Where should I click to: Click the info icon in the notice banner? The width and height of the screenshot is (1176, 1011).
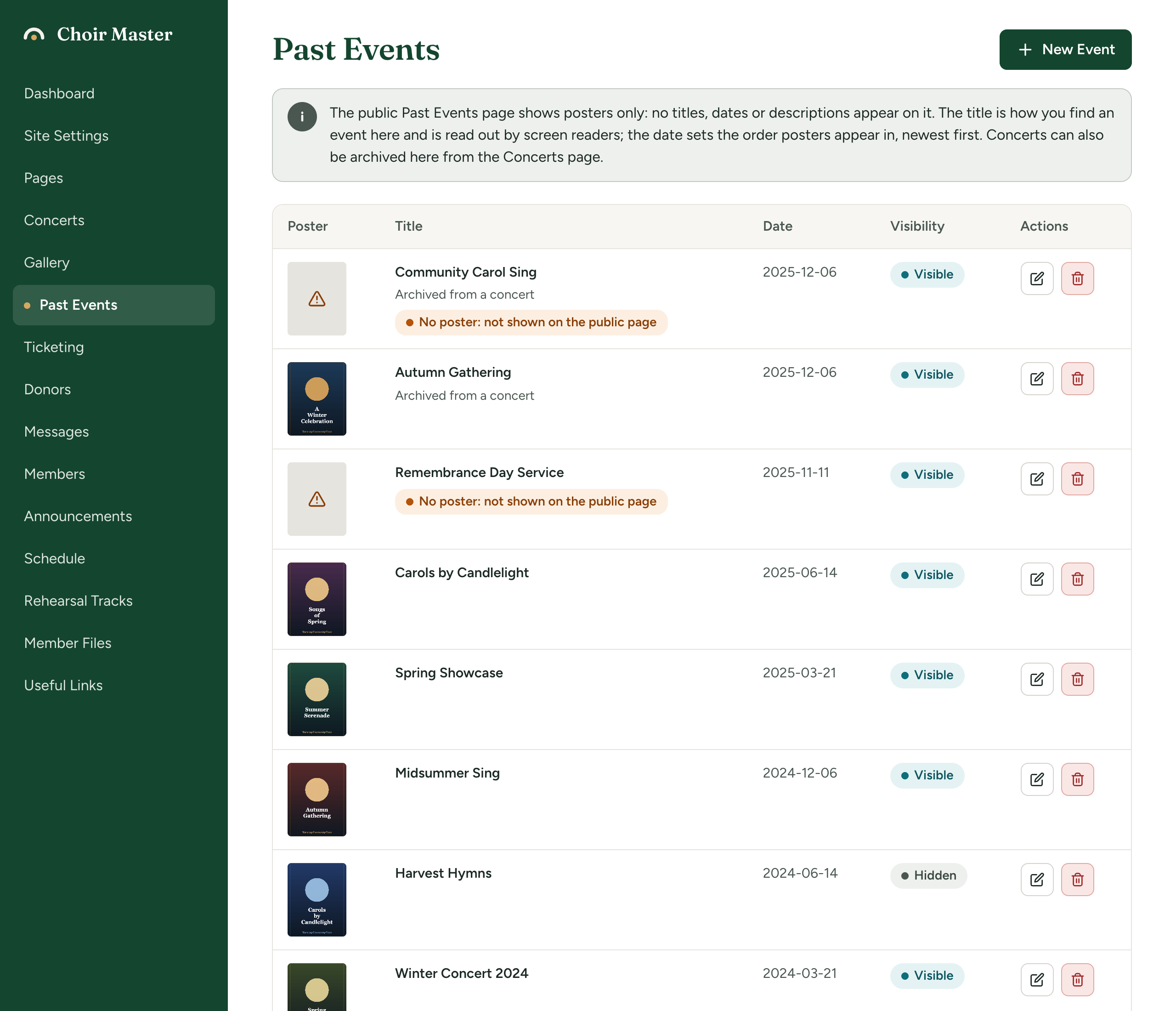click(302, 117)
